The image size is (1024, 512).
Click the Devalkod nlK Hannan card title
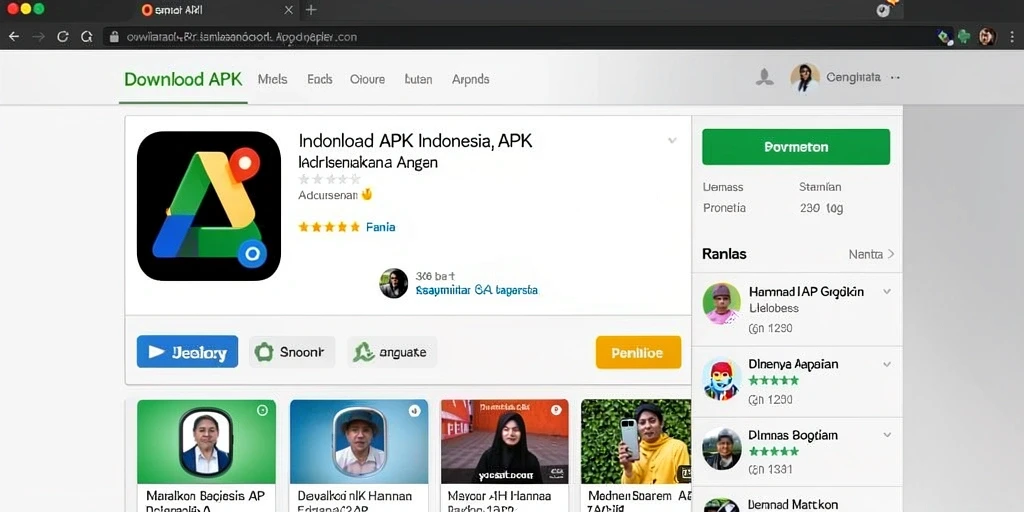tap(355, 496)
